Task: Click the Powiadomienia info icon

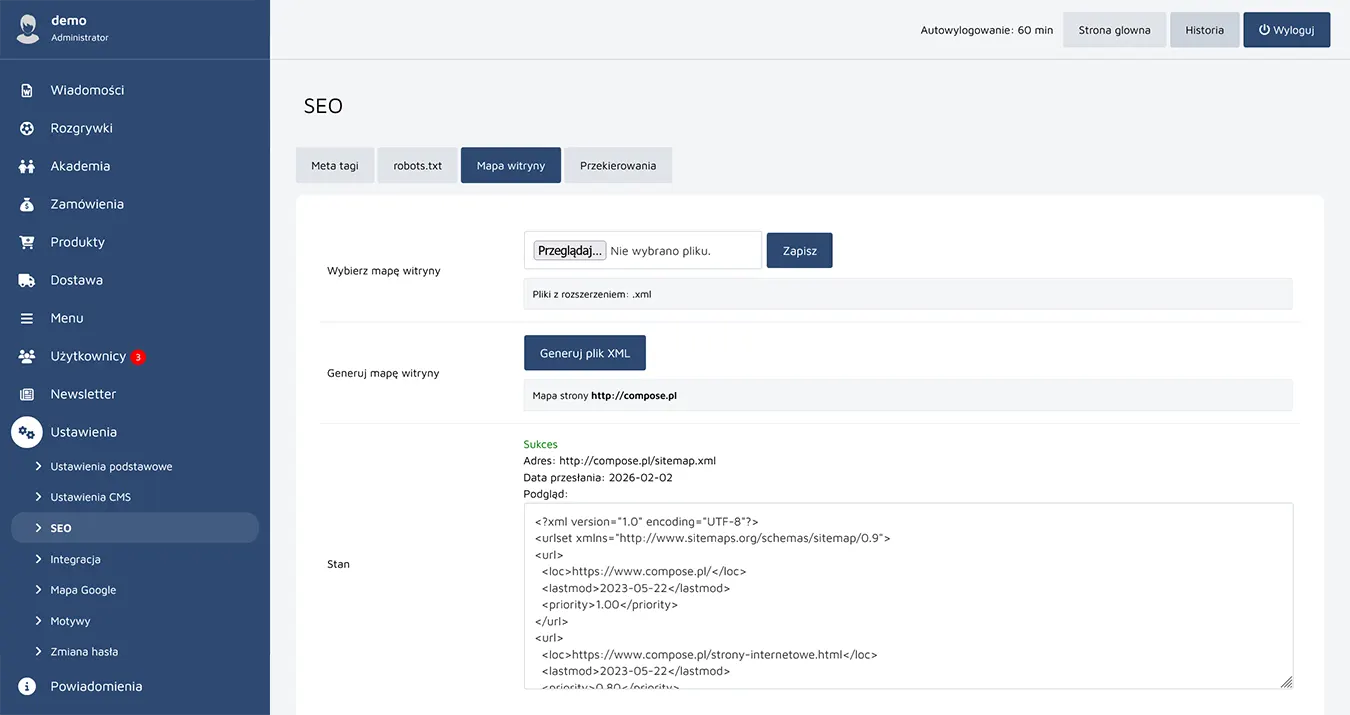Action: 27,687
